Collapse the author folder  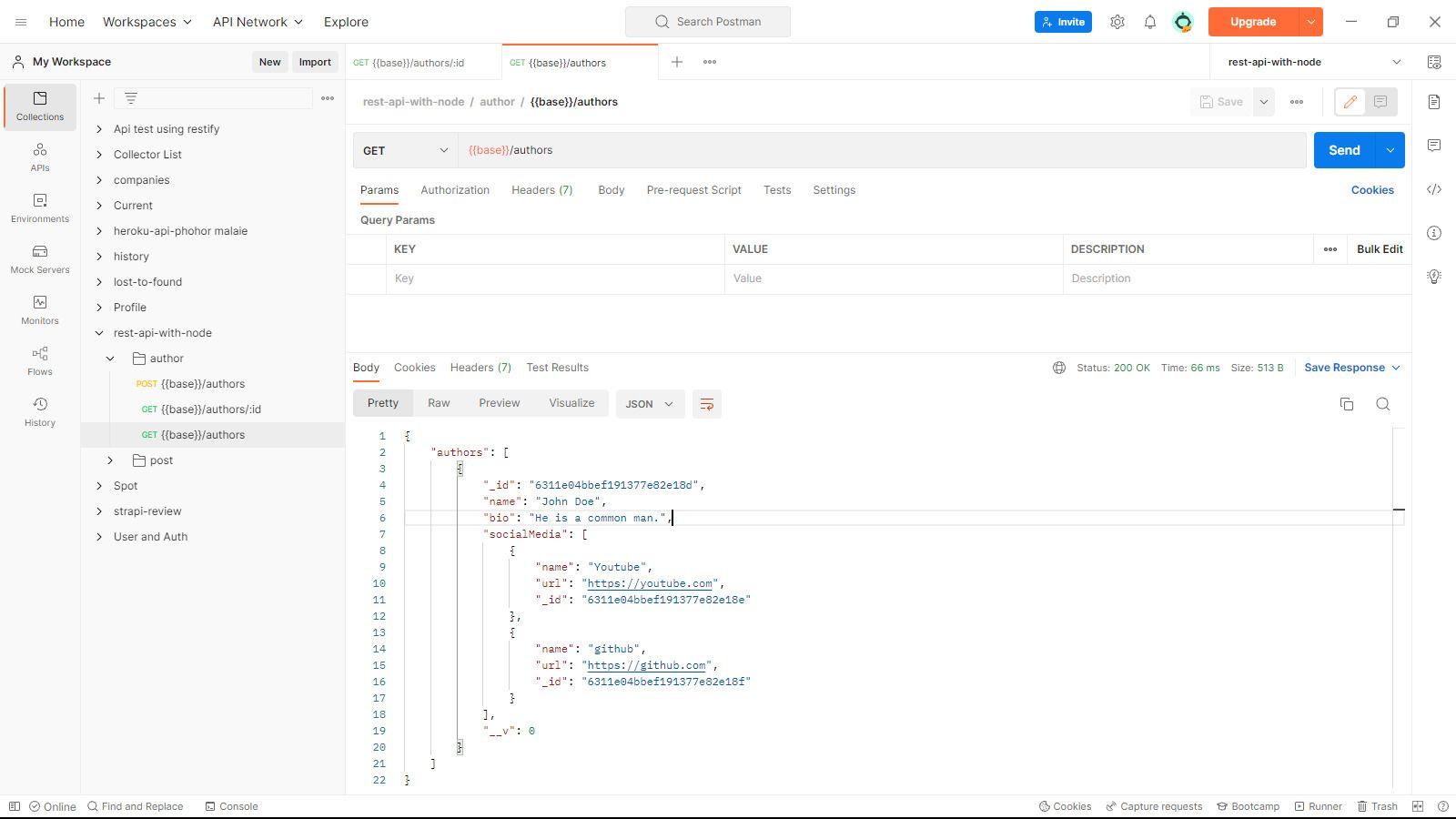tap(110, 359)
